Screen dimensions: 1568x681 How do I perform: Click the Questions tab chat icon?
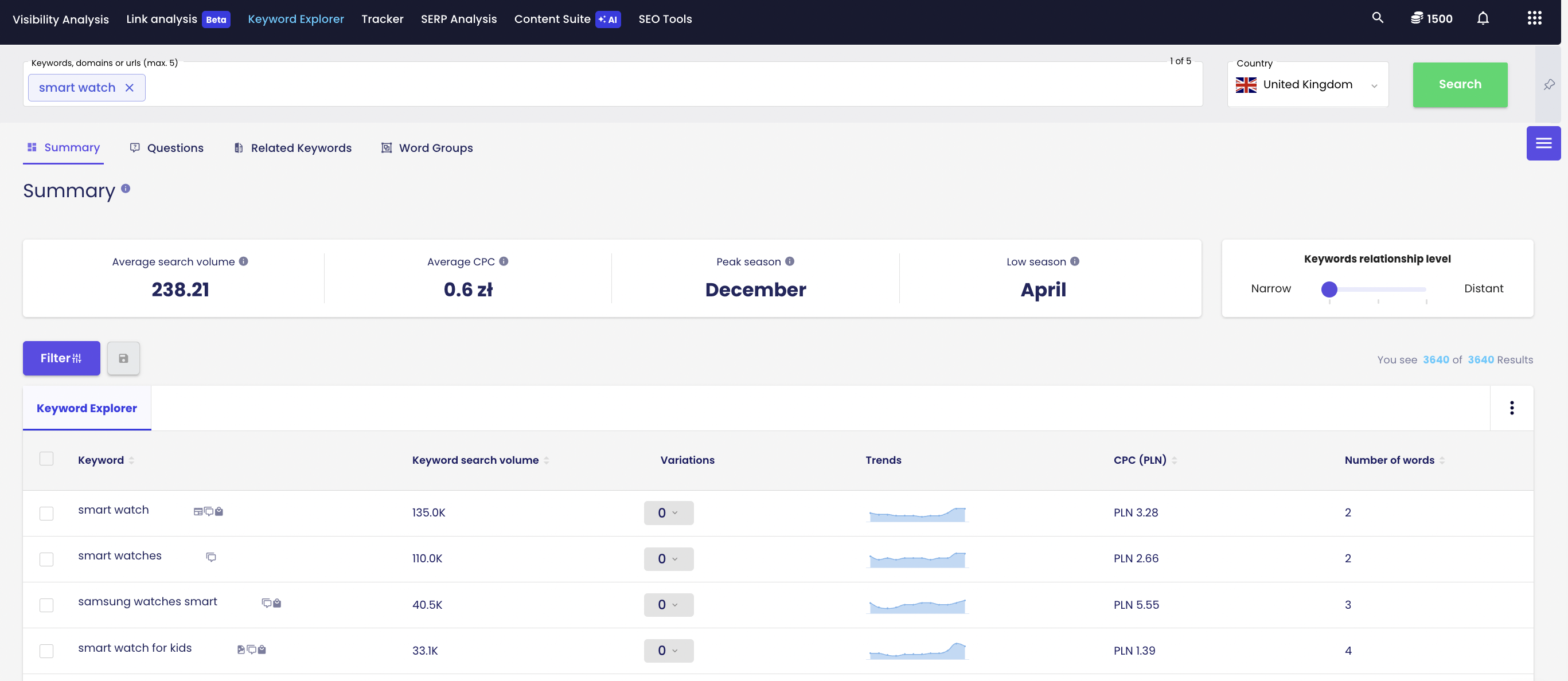pyautogui.click(x=135, y=148)
